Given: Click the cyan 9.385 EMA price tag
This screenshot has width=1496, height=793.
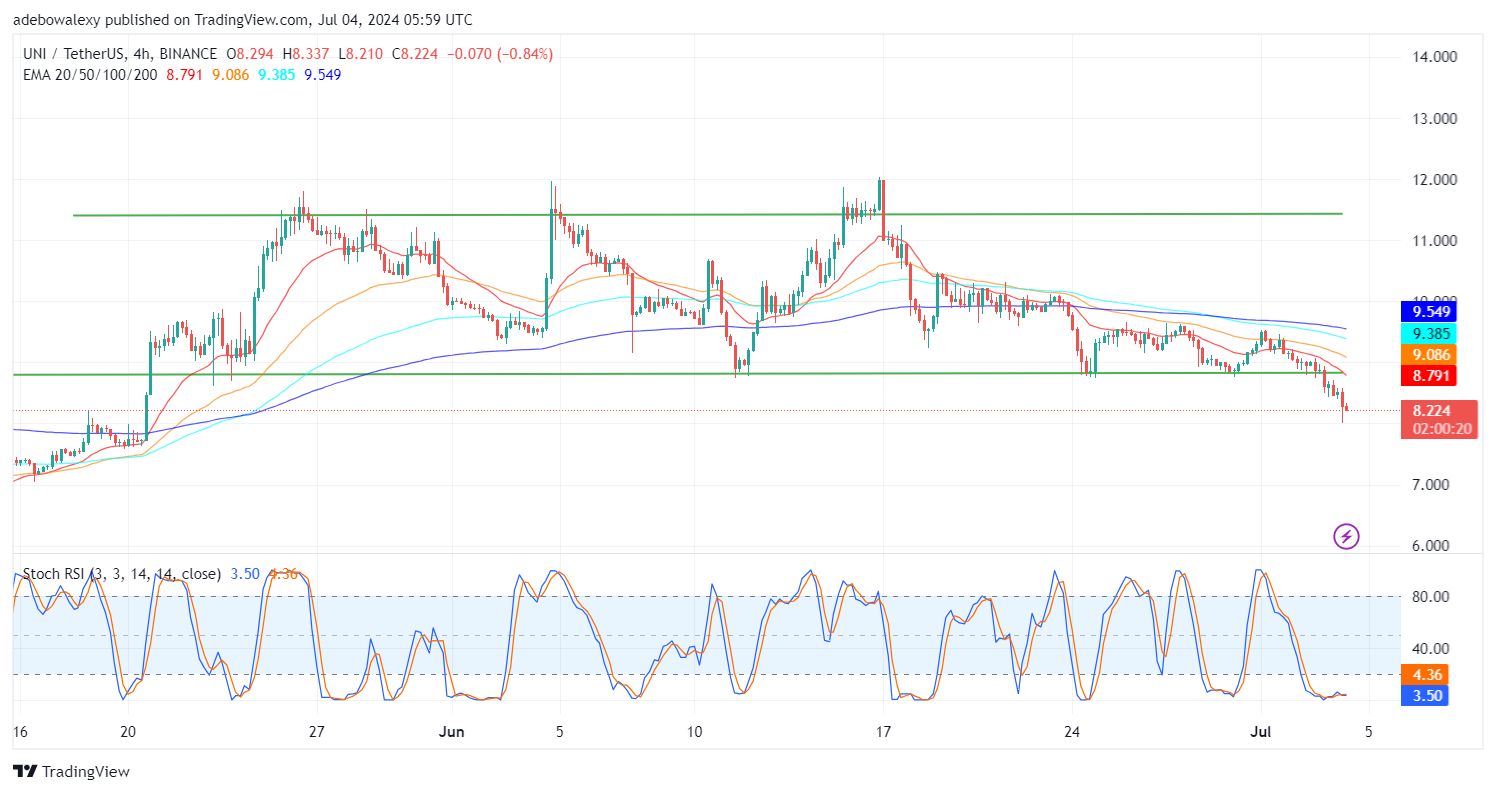Looking at the screenshot, I should [1428, 333].
